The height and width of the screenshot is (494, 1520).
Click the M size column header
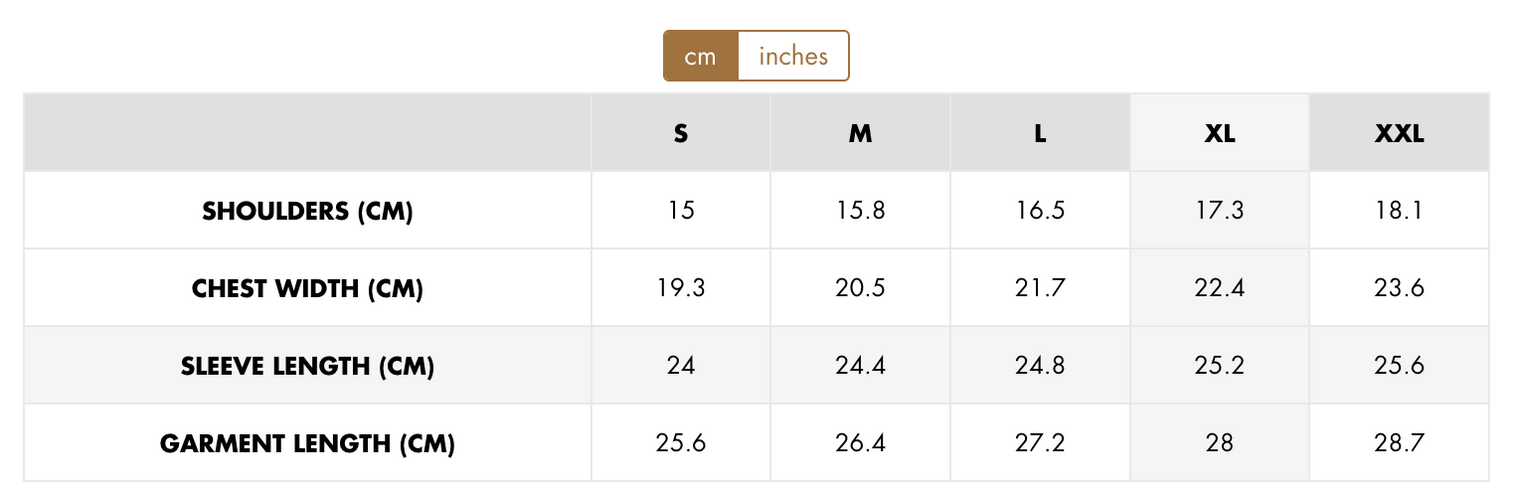point(860,133)
